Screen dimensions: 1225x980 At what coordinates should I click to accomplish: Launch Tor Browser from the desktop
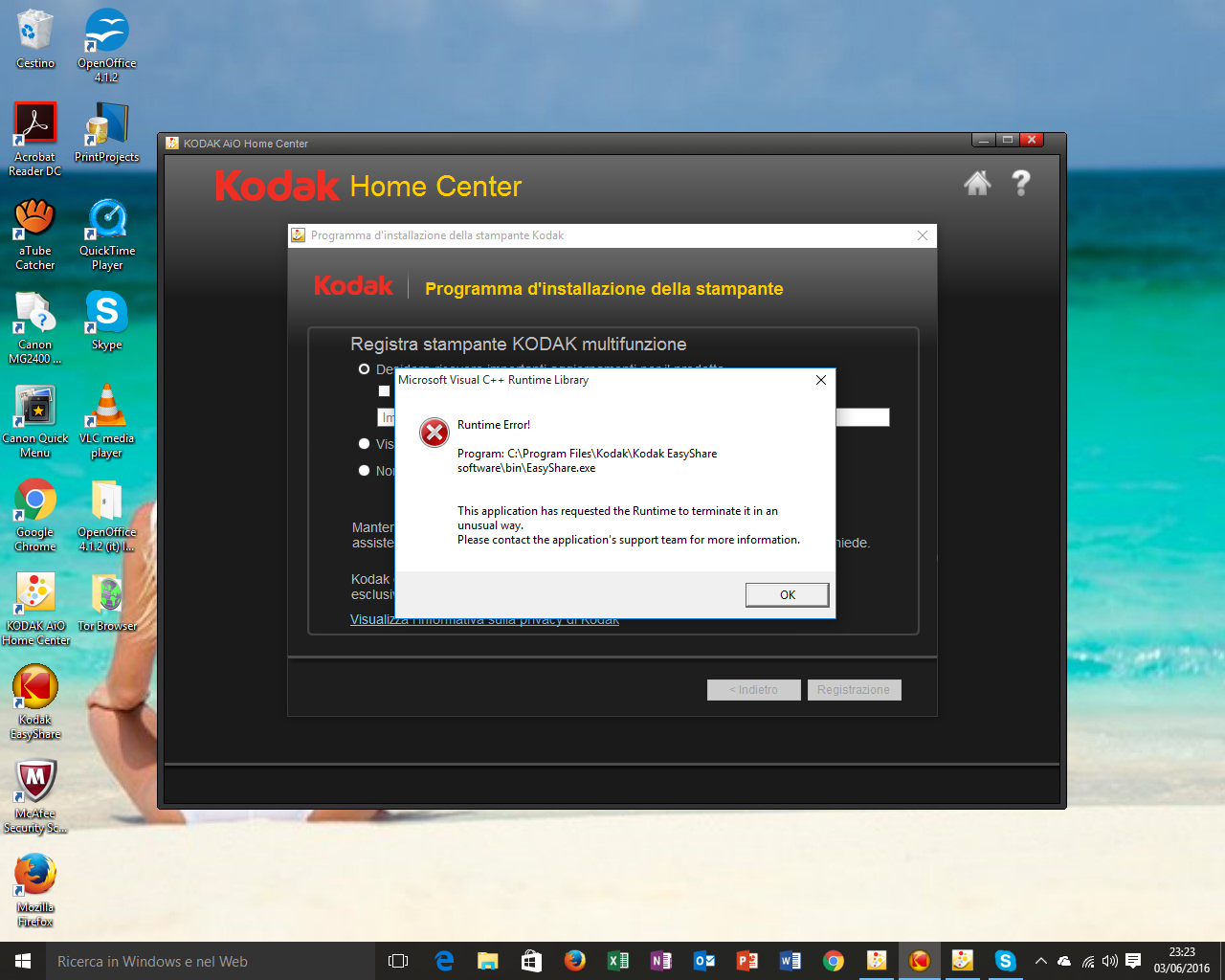coord(107,602)
